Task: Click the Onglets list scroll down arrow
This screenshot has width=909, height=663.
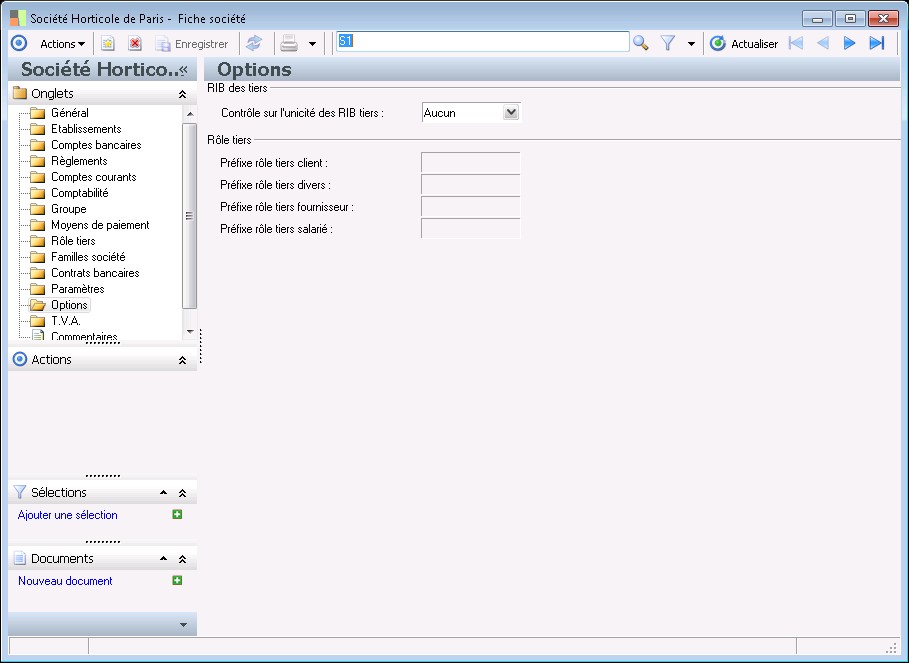Action: click(190, 331)
